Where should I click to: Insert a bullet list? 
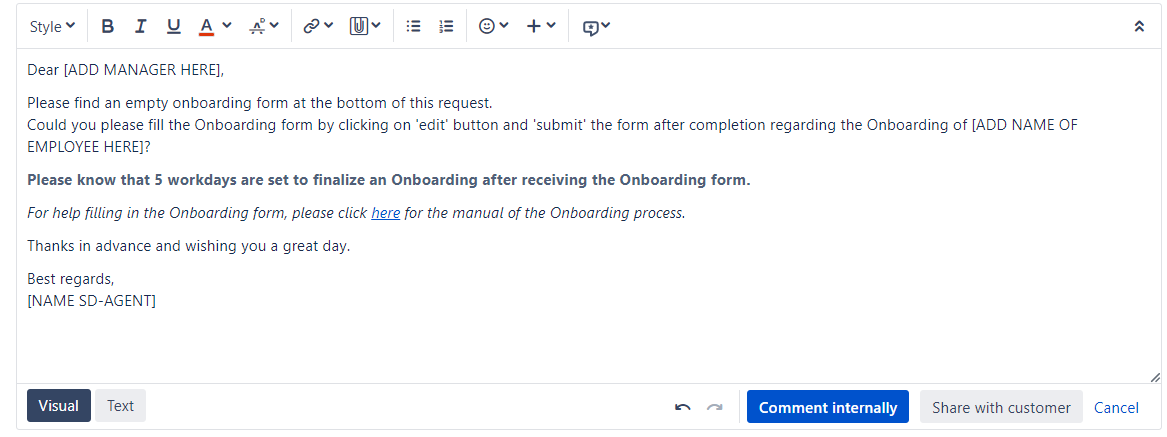pos(413,26)
